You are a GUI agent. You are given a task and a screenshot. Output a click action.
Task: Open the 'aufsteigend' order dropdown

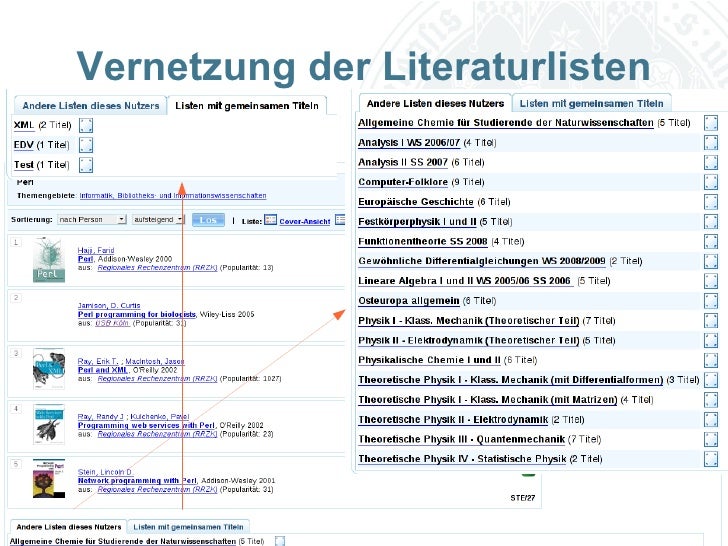point(158,220)
